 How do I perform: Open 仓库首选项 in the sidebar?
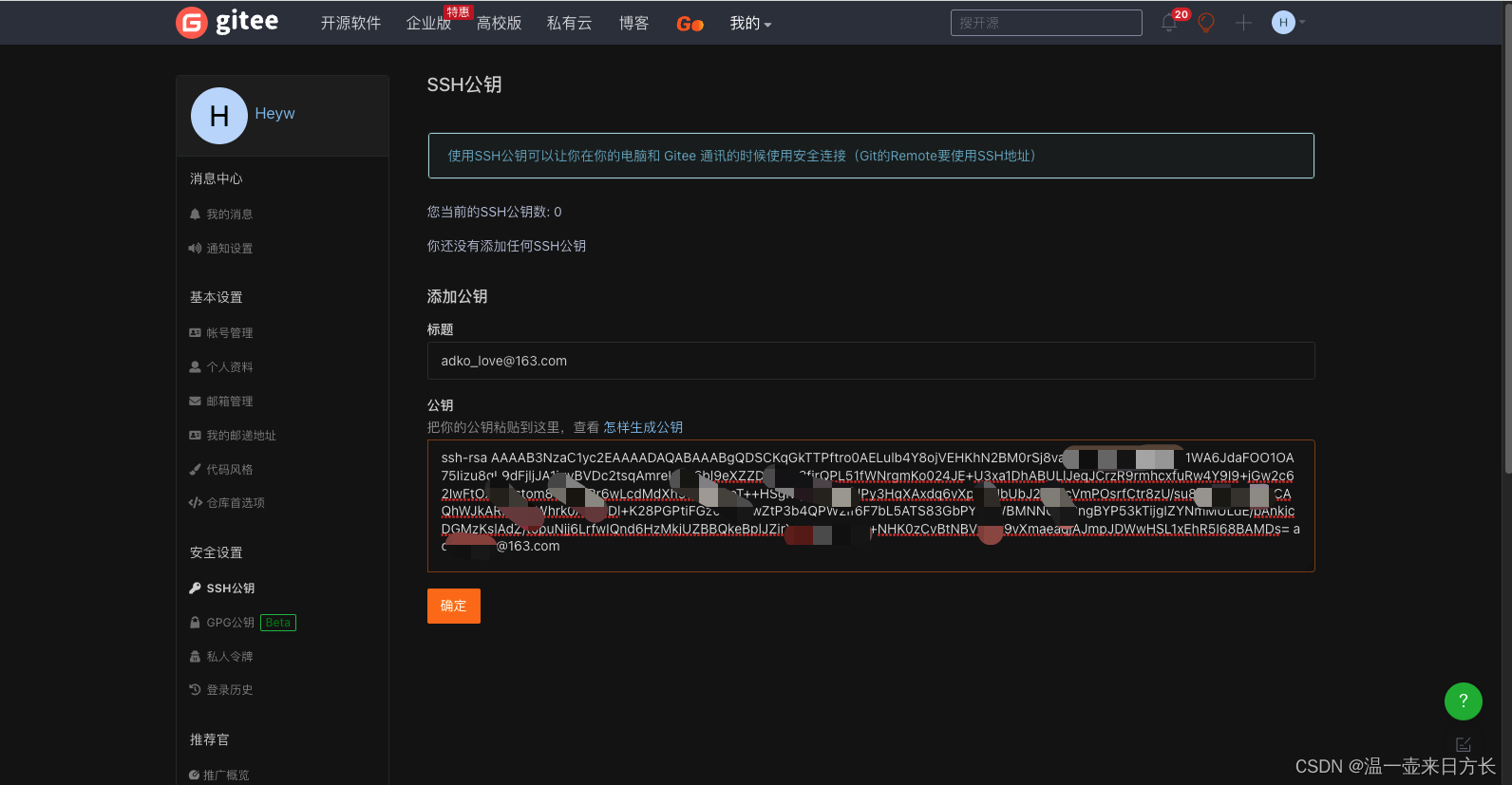235,503
